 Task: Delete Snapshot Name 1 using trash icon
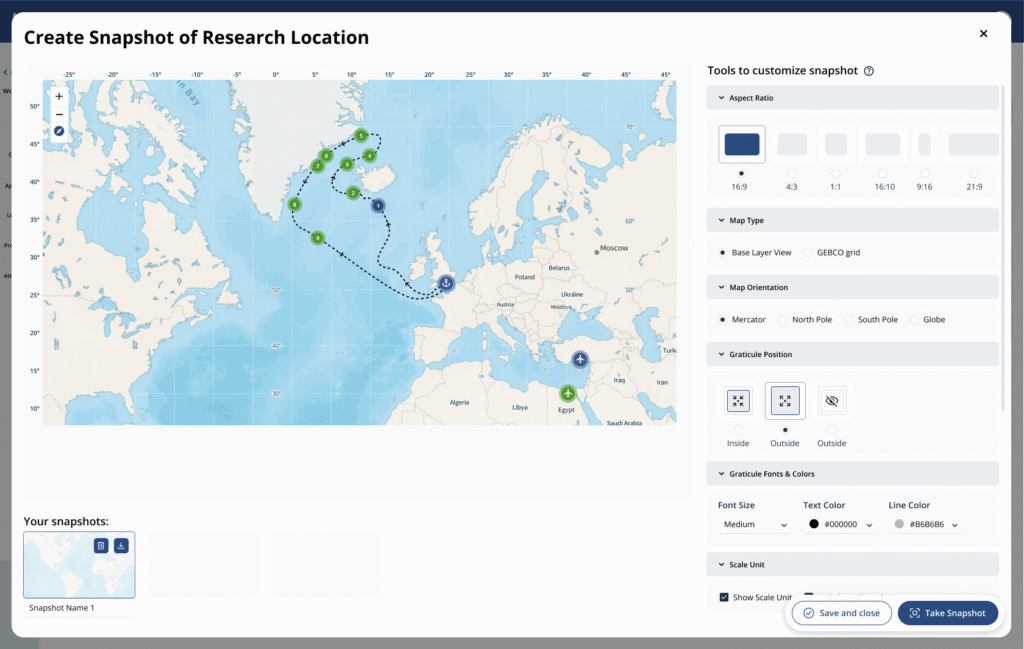pos(101,545)
